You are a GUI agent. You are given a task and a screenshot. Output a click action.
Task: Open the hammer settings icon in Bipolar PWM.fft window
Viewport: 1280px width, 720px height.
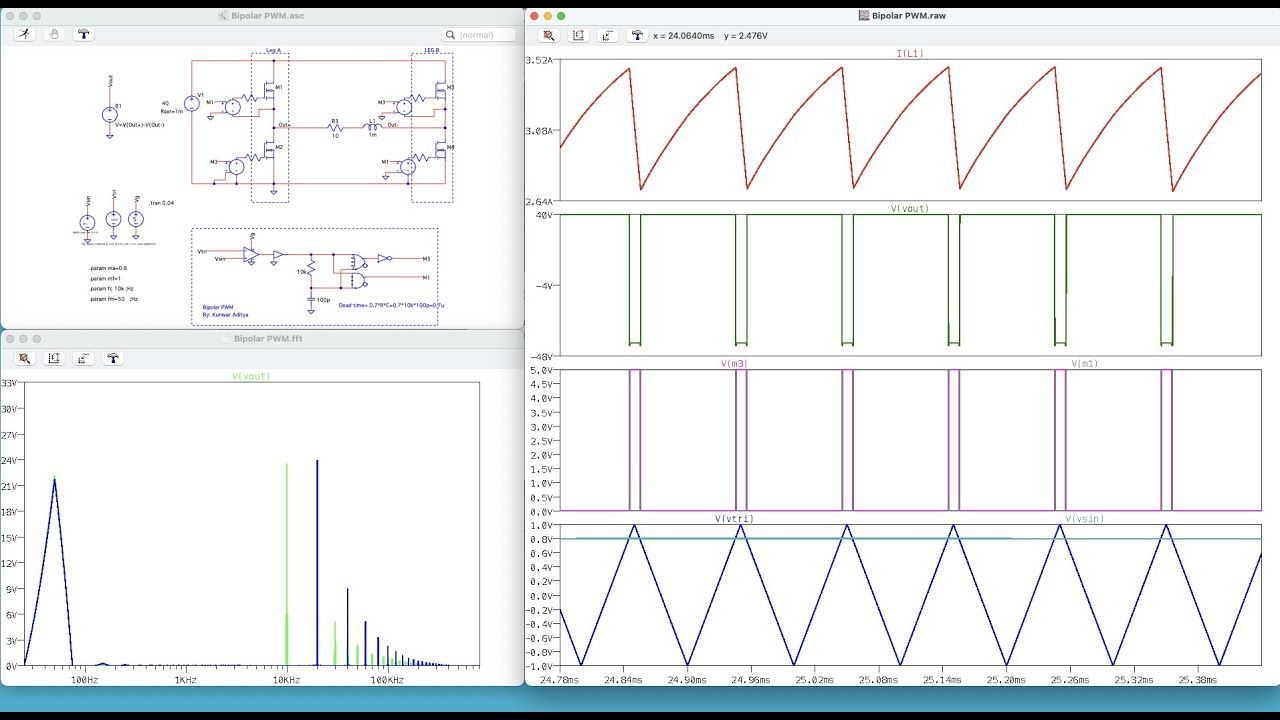click(x=113, y=358)
